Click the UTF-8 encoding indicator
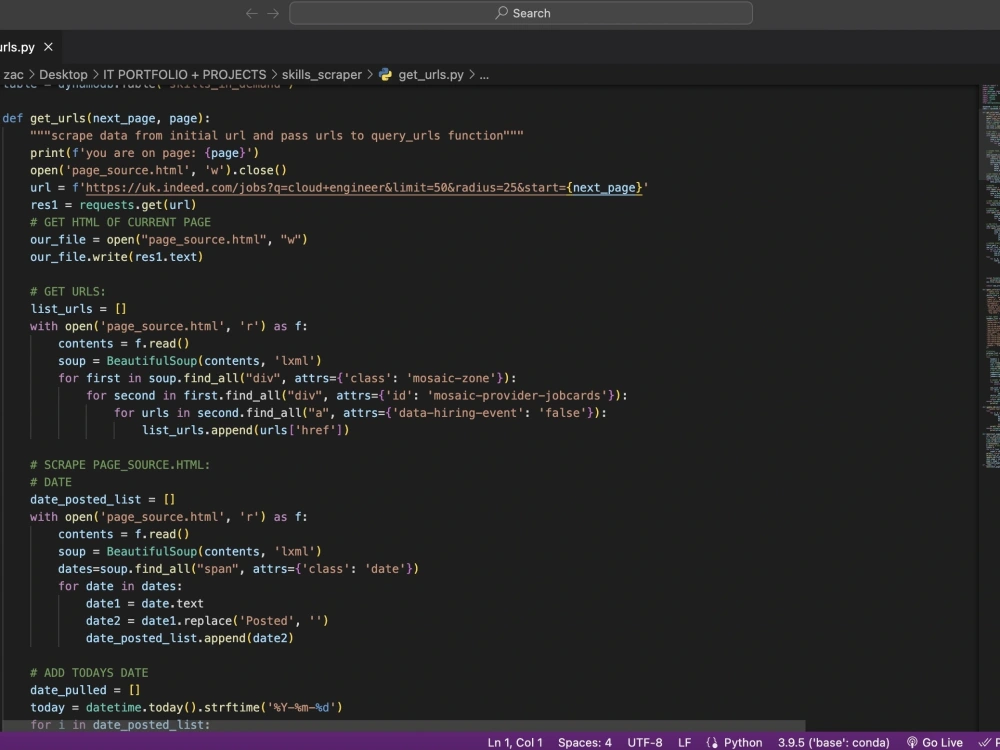The width and height of the screenshot is (1000, 750). (644, 742)
